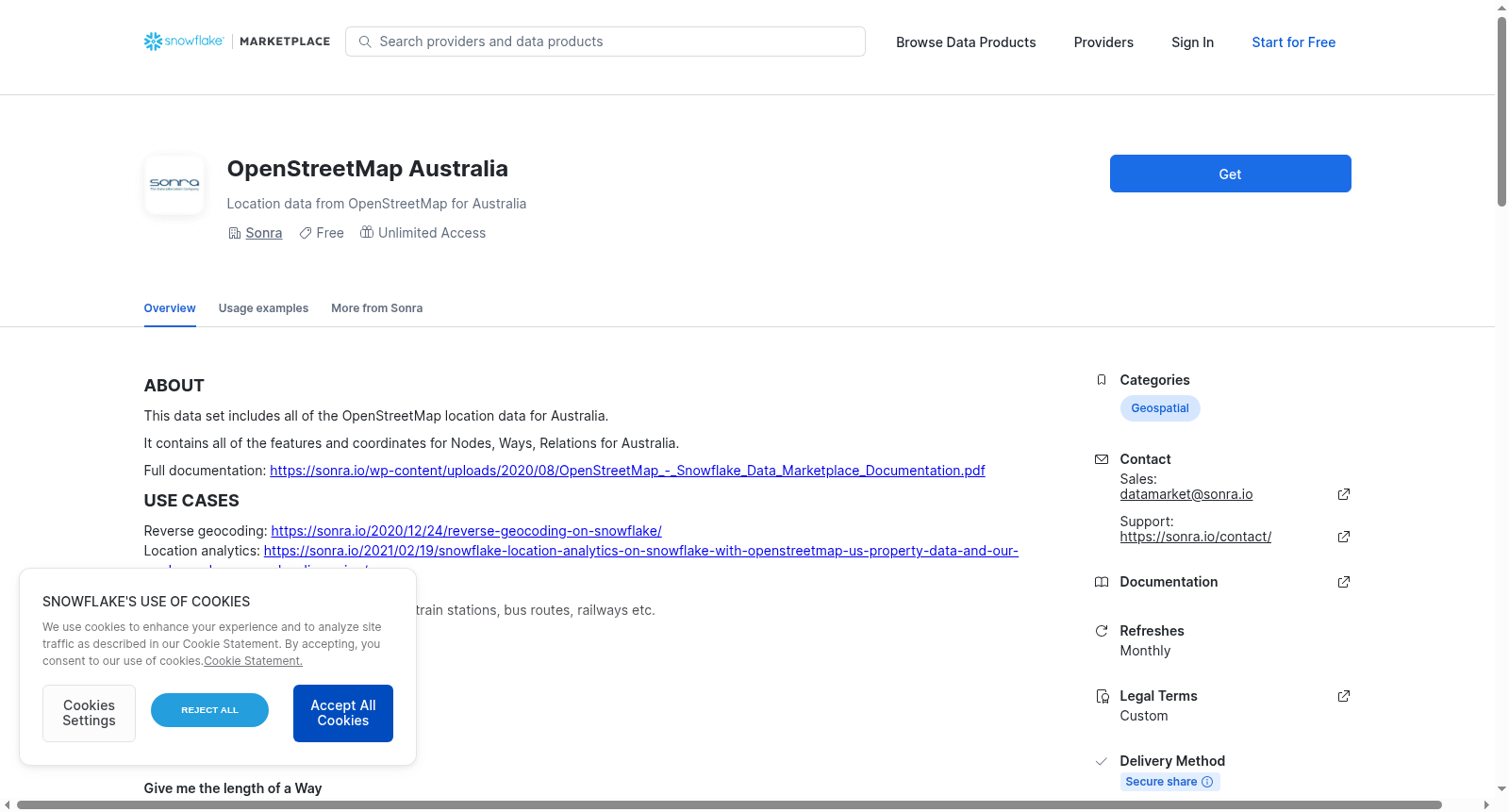This screenshot has height=812, width=1509.
Task: Click the search magnifier icon
Action: click(x=365, y=41)
